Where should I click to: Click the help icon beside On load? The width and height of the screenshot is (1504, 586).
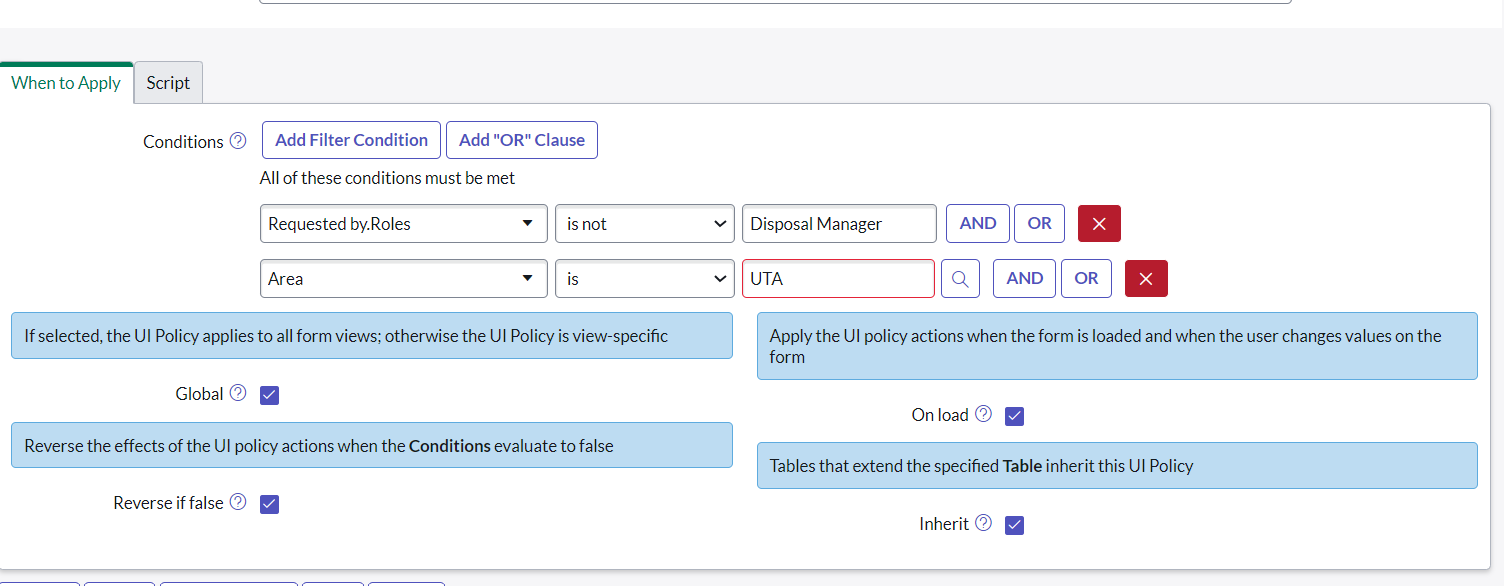[983, 414]
